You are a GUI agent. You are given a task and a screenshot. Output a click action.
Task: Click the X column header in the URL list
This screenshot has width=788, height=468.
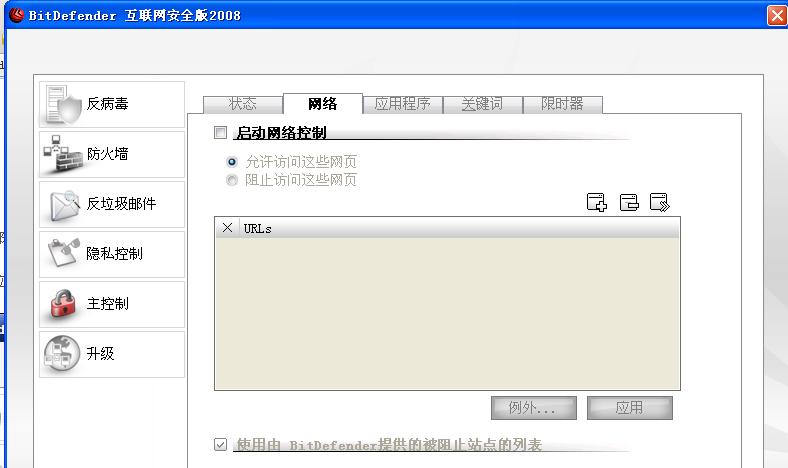pos(227,228)
